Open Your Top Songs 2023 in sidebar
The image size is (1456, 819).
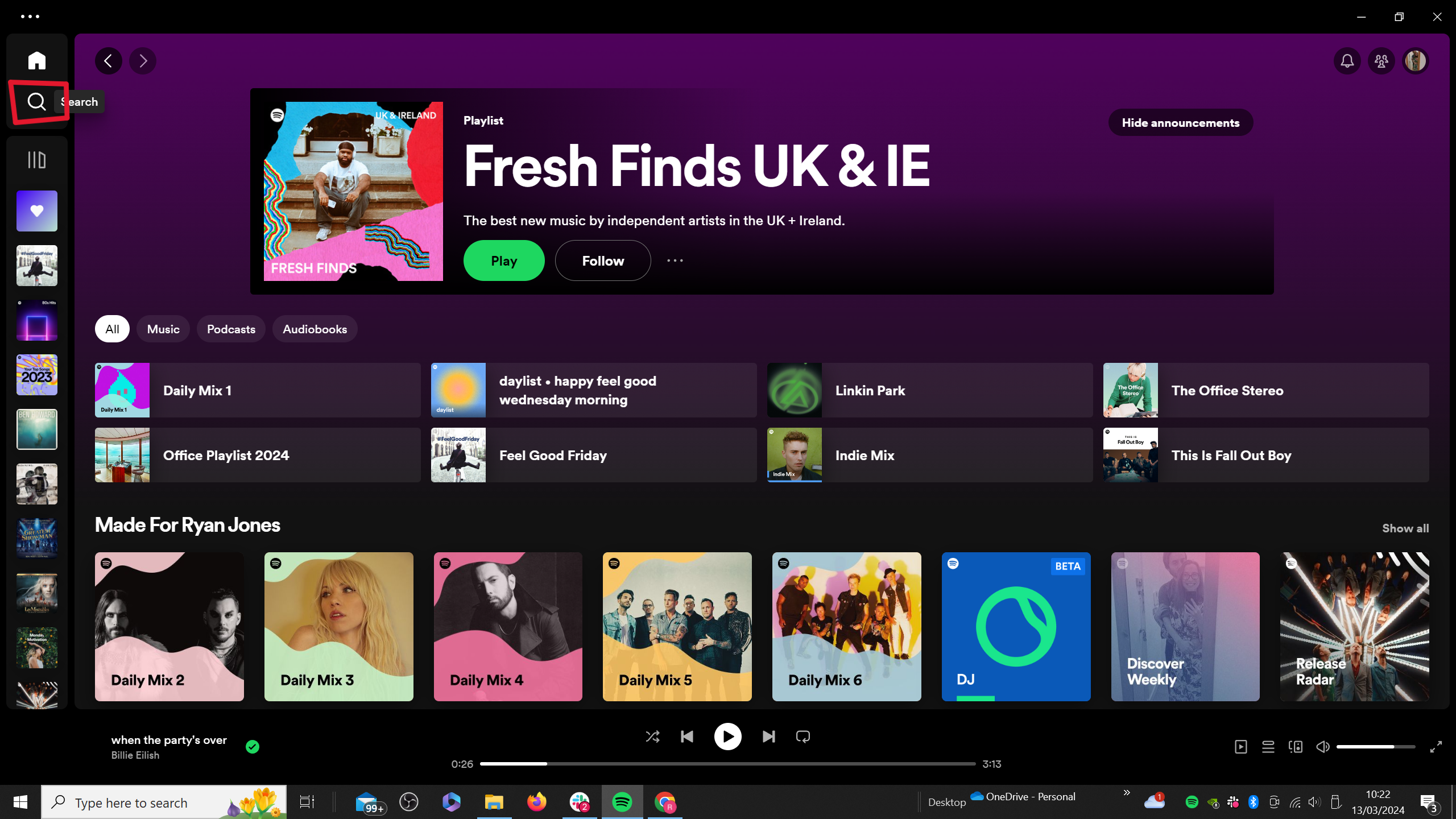37,375
